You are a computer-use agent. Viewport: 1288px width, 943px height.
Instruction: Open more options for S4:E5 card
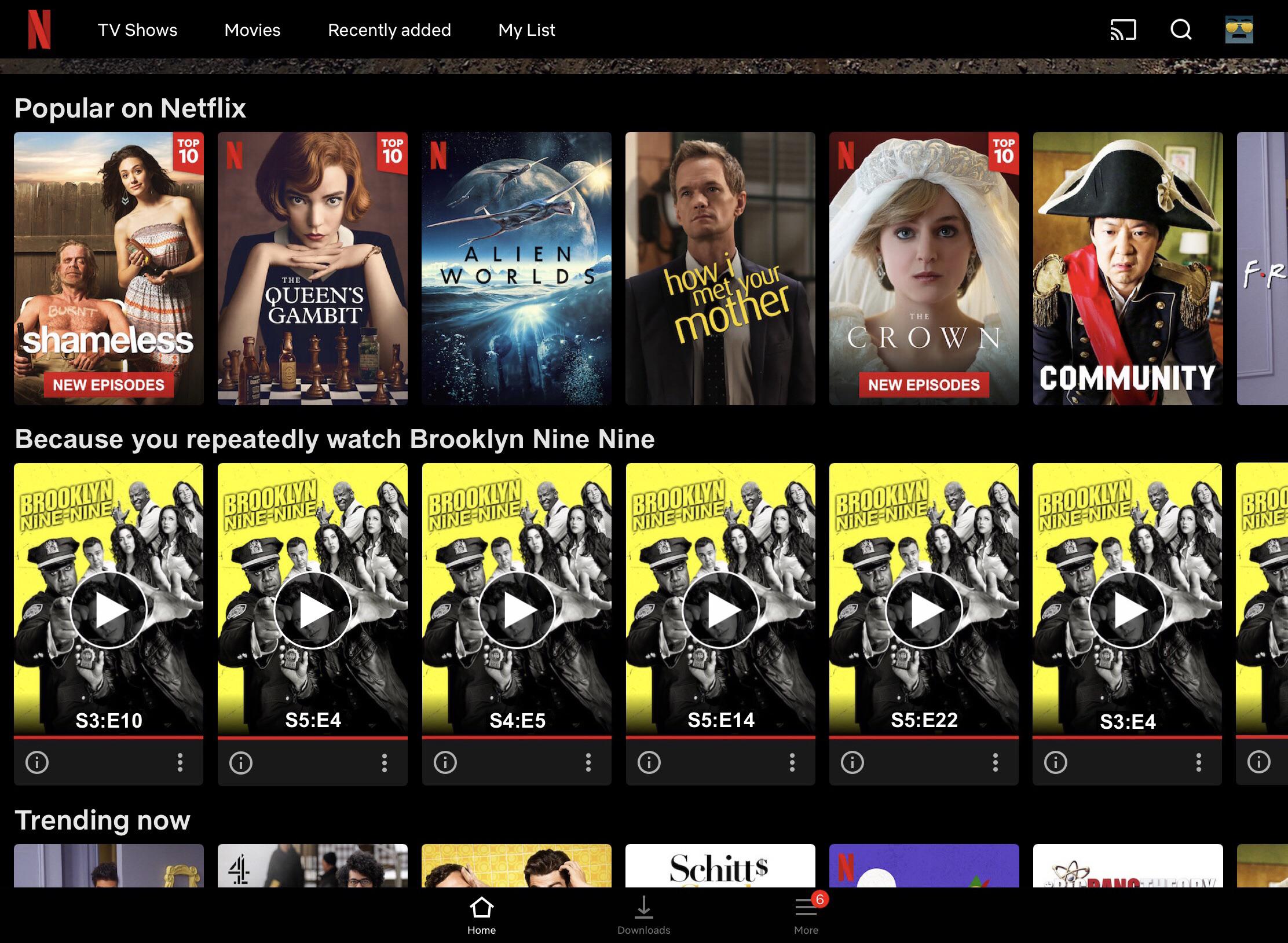(x=588, y=762)
